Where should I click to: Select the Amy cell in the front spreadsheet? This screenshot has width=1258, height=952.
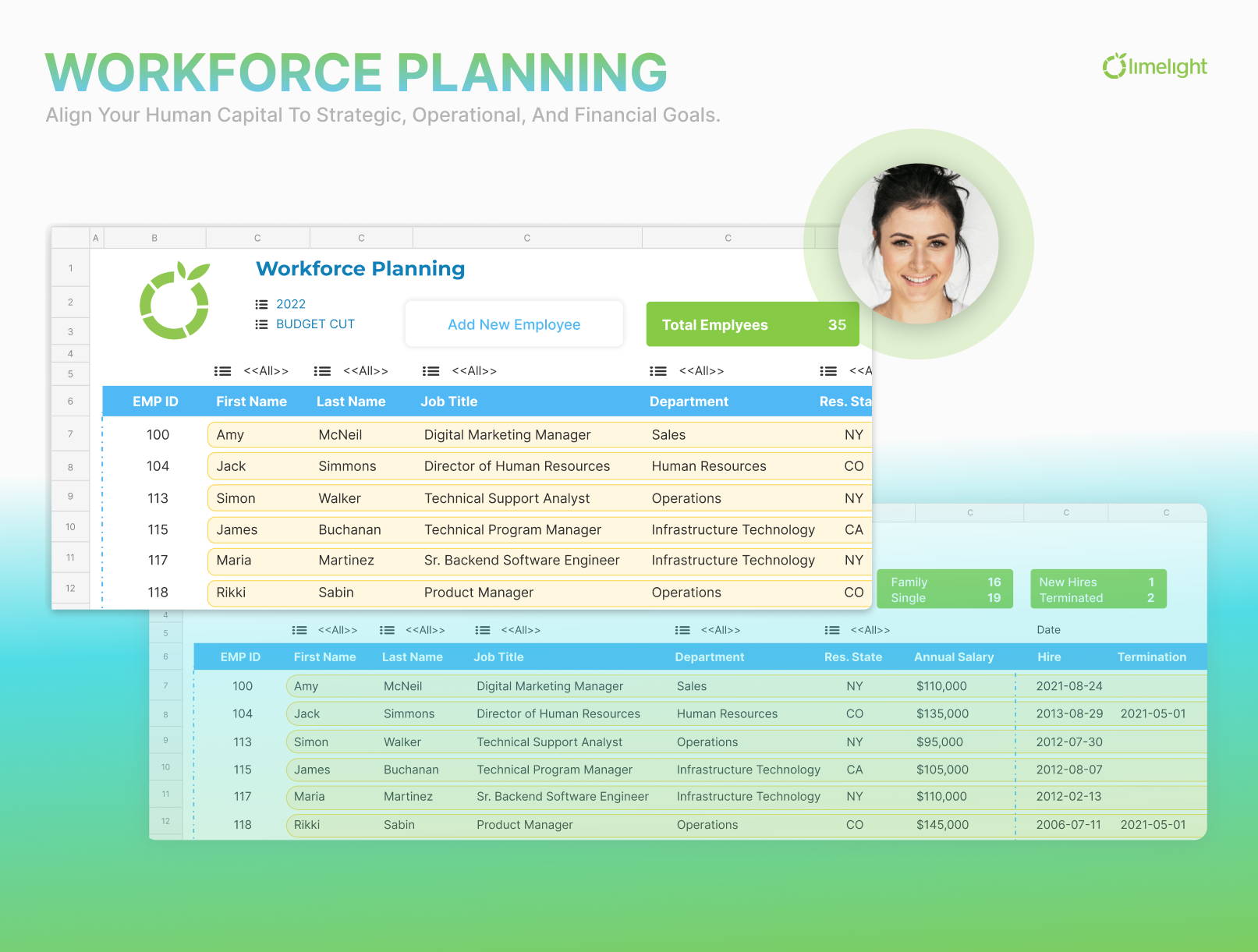[230, 435]
